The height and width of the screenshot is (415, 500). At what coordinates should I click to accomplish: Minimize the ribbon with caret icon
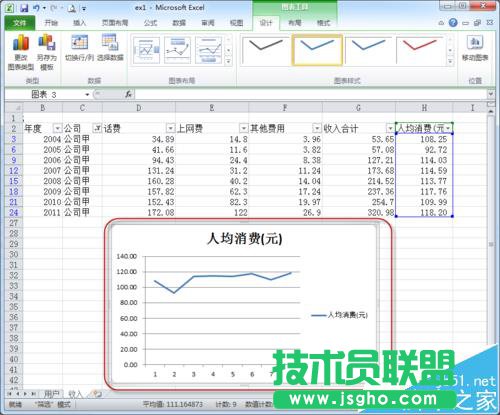(x=441, y=23)
